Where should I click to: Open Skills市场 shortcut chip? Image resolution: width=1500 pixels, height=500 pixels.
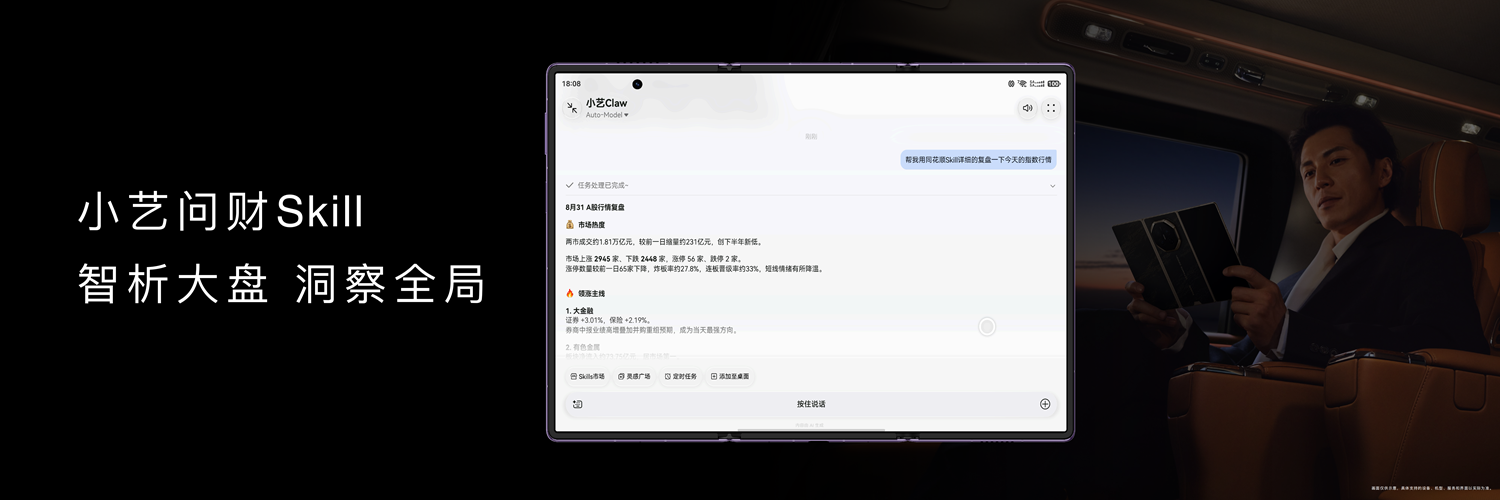click(588, 376)
